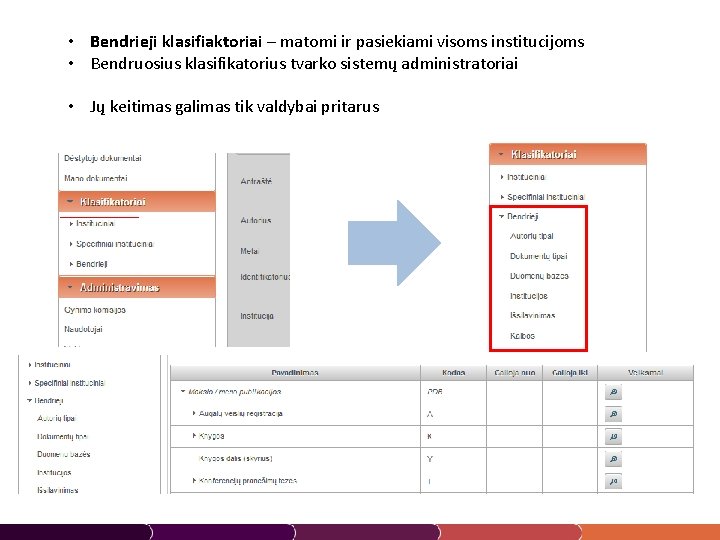This screenshot has height=540, width=720.
Task: Click the view icon in Augalų veislių registracija row
Action: click(x=613, y=414)
